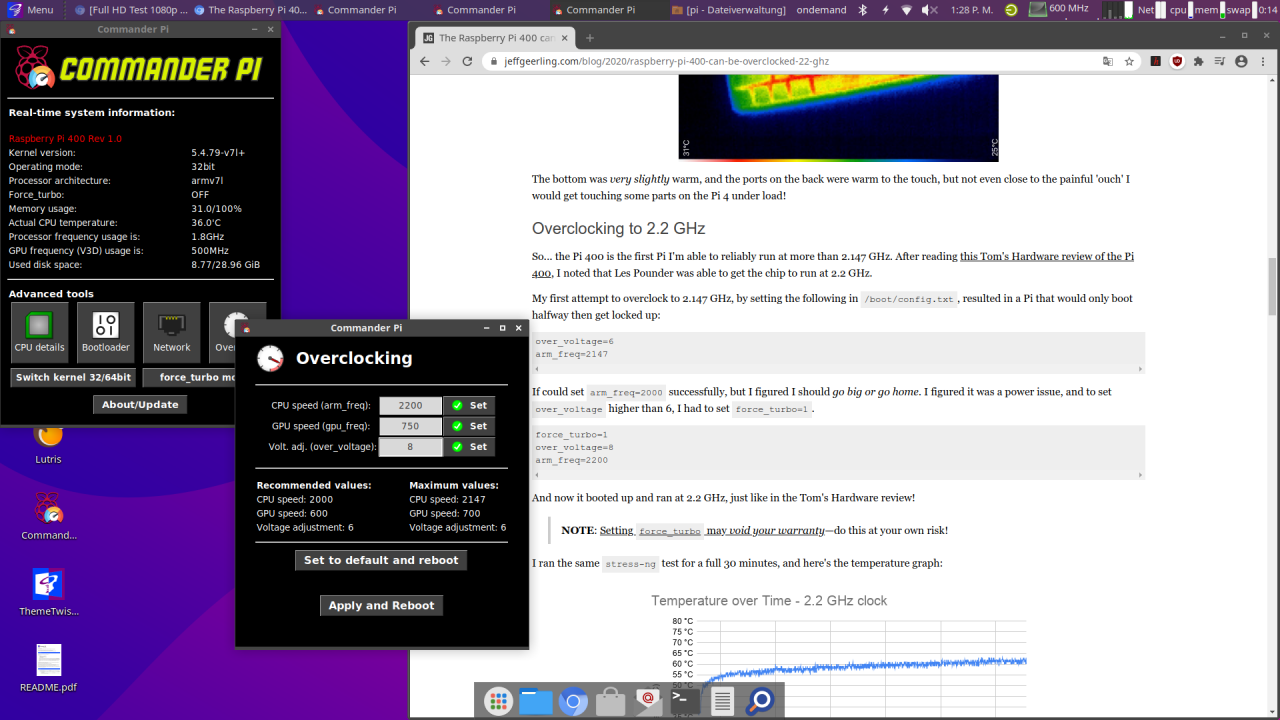
Task: Click the green update notifier tray icon
Action: pos(1012,10)
